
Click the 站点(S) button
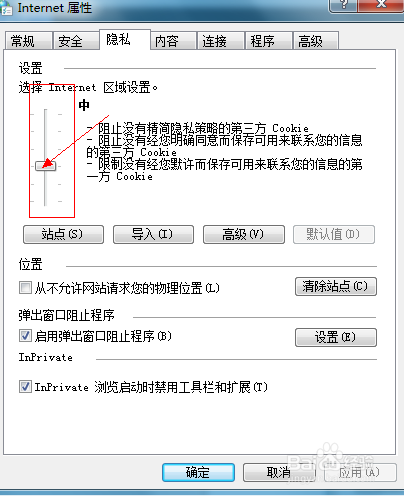point(63,235)
